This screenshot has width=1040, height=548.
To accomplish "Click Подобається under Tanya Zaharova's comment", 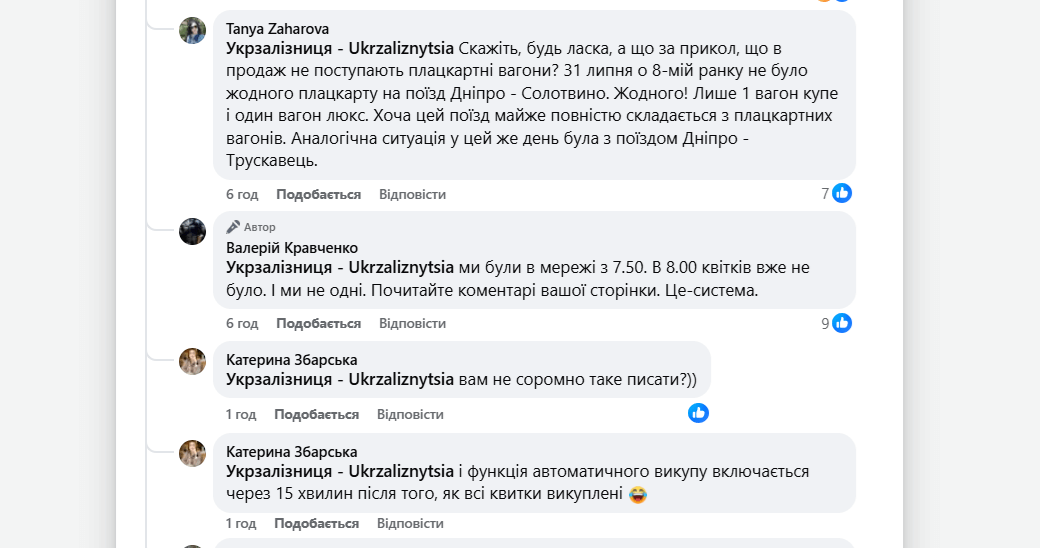I will 318,194.
